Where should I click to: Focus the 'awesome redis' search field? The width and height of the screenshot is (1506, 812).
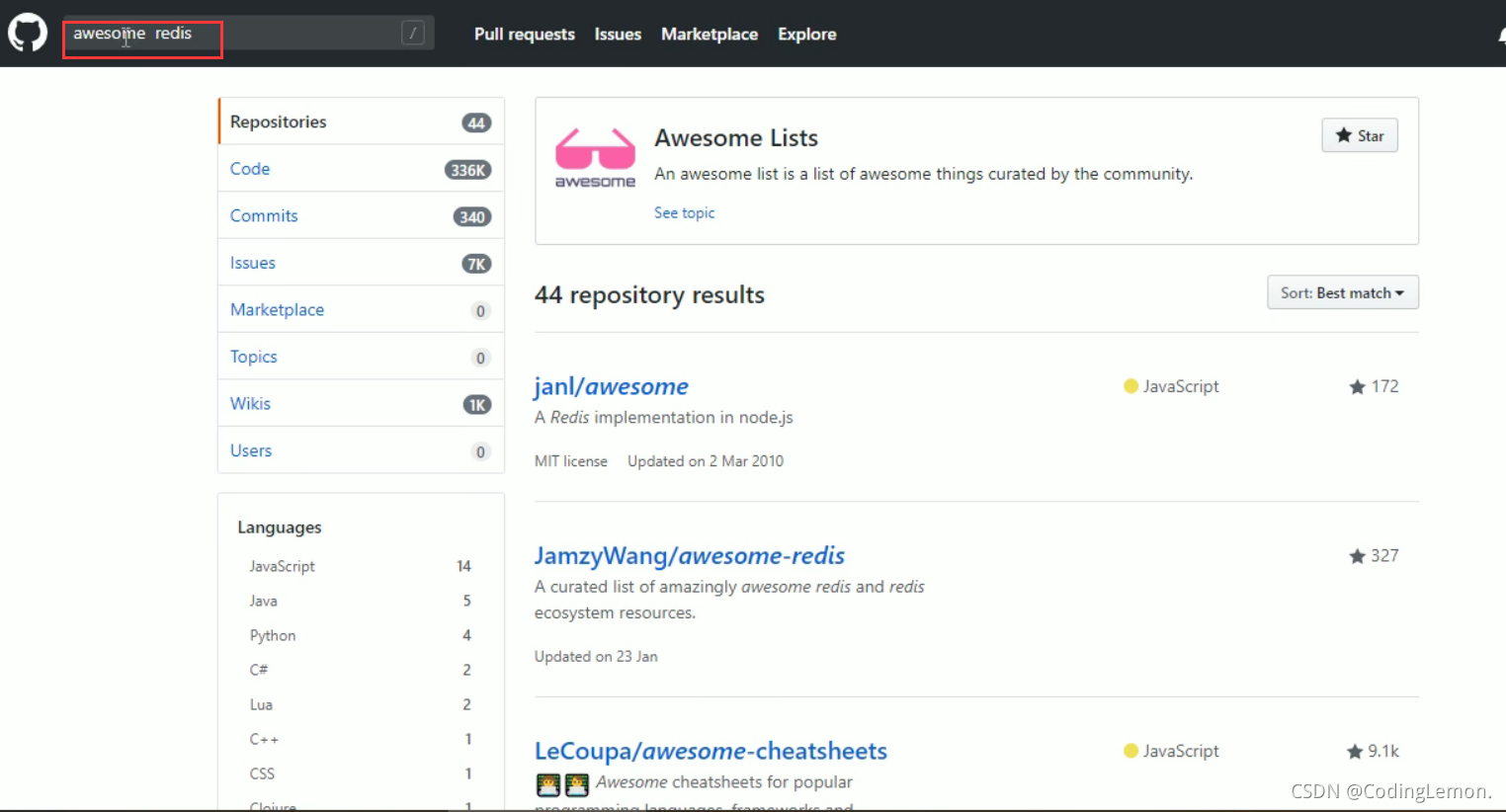click(249, 33)
